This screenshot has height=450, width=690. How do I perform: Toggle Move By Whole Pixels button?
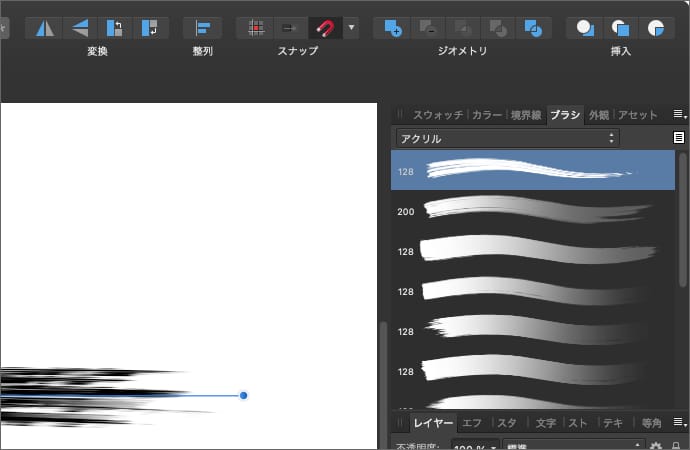click(289, 28)
